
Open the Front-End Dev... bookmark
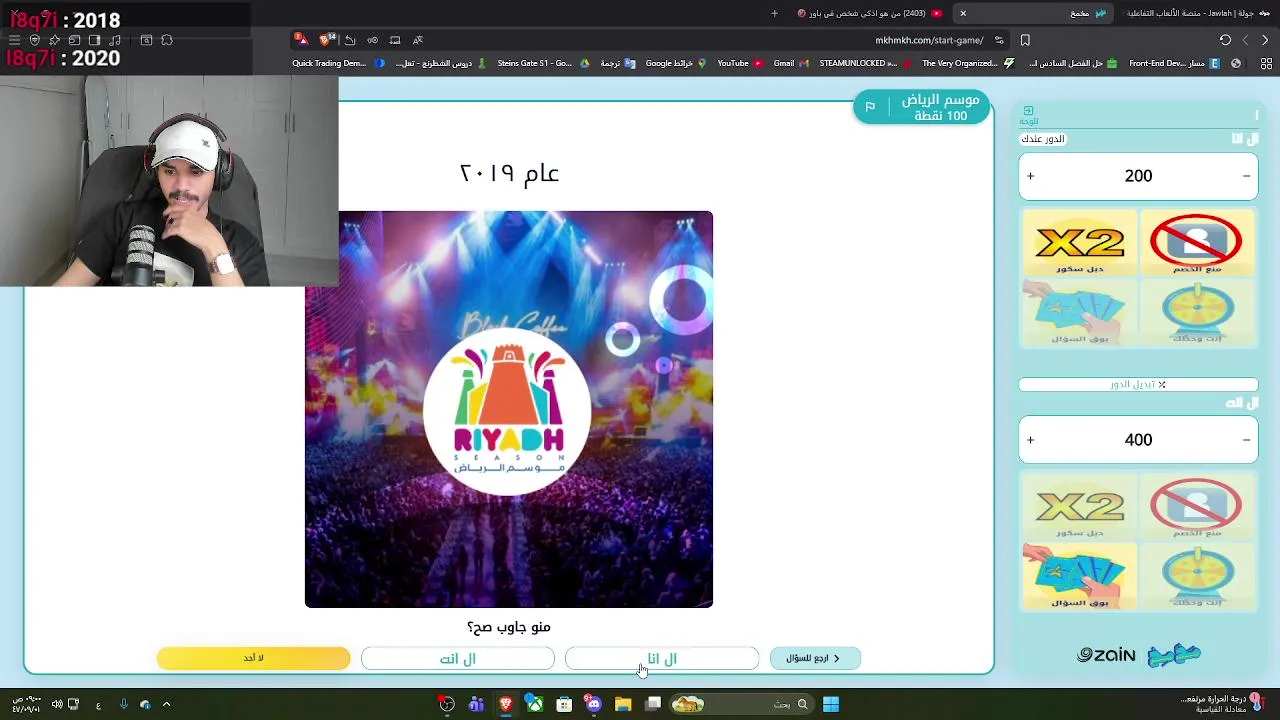tap(1174, 63)
